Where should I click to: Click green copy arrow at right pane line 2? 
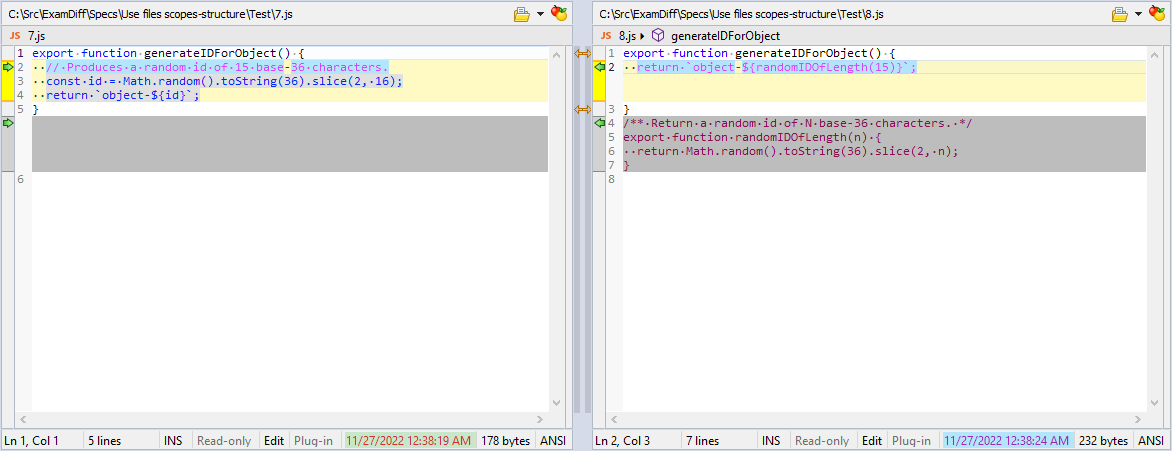599,67
